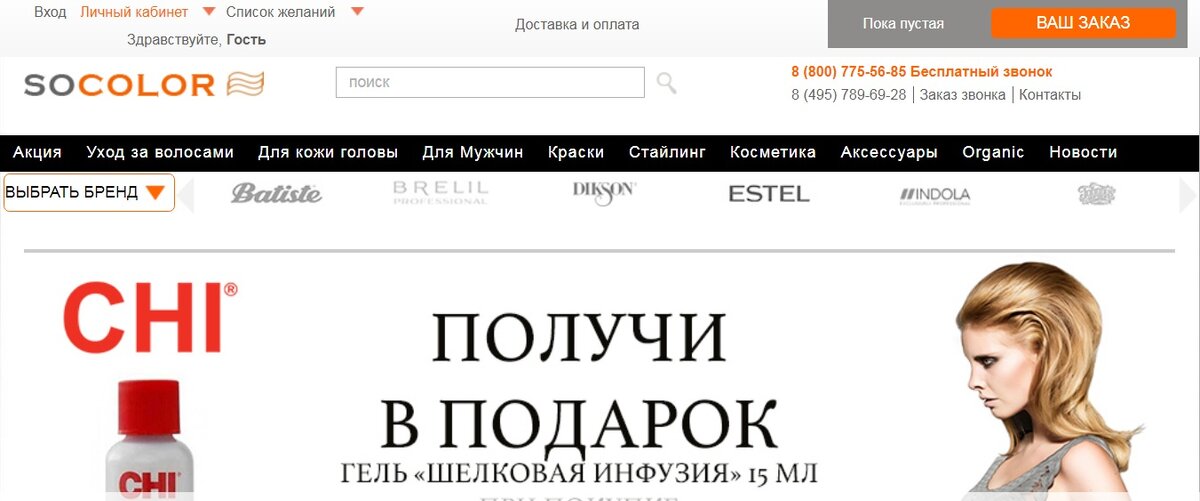The height and width of the screenshot is (501, 1200).
Task: Click the 8 (495) 789-69-28 phone number
Action: click(x=848, y=95)
